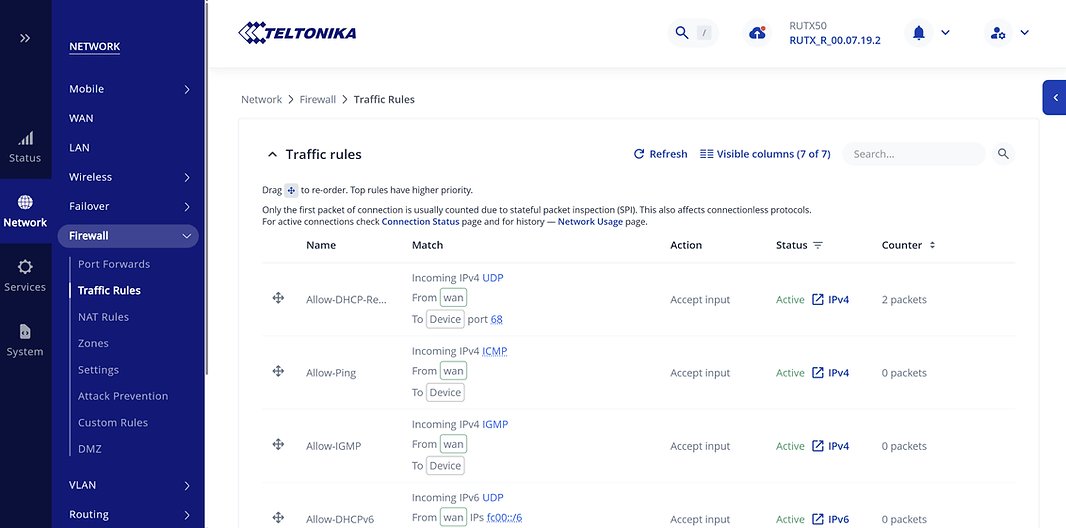Open the user settings icon
This screenshot has width=1066, height=528.
(997, 33)
